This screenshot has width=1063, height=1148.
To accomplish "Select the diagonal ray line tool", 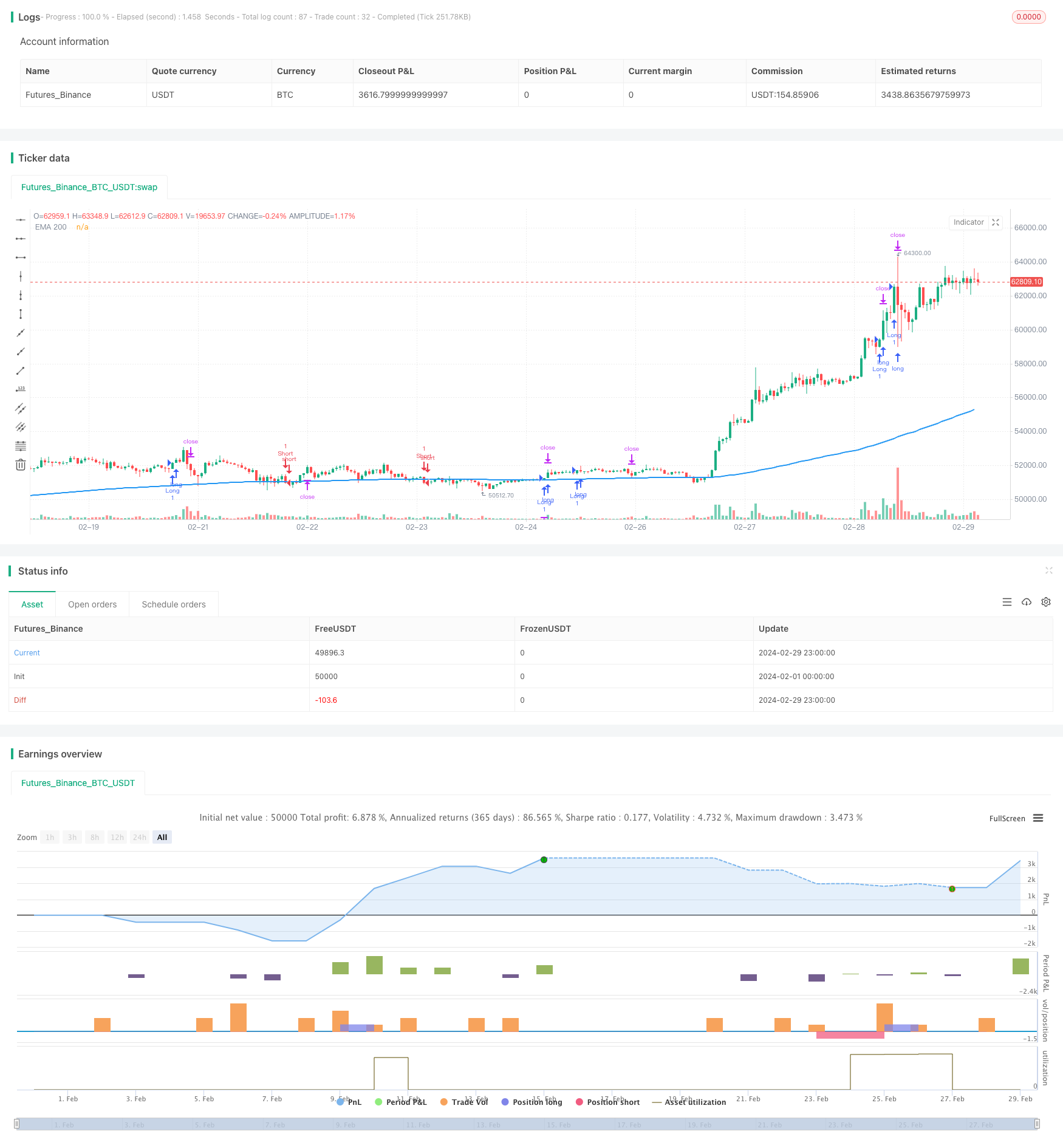I will (21, 352).
